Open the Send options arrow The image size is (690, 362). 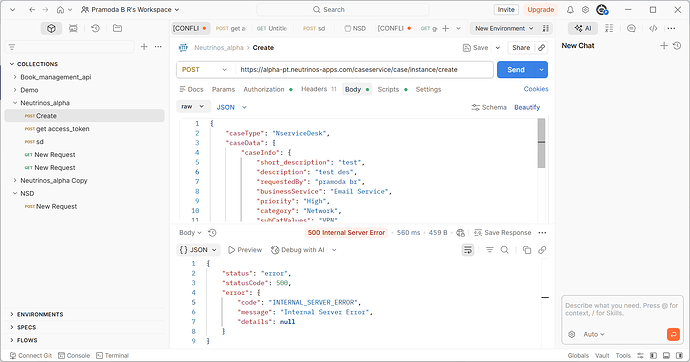pos(541,69)
